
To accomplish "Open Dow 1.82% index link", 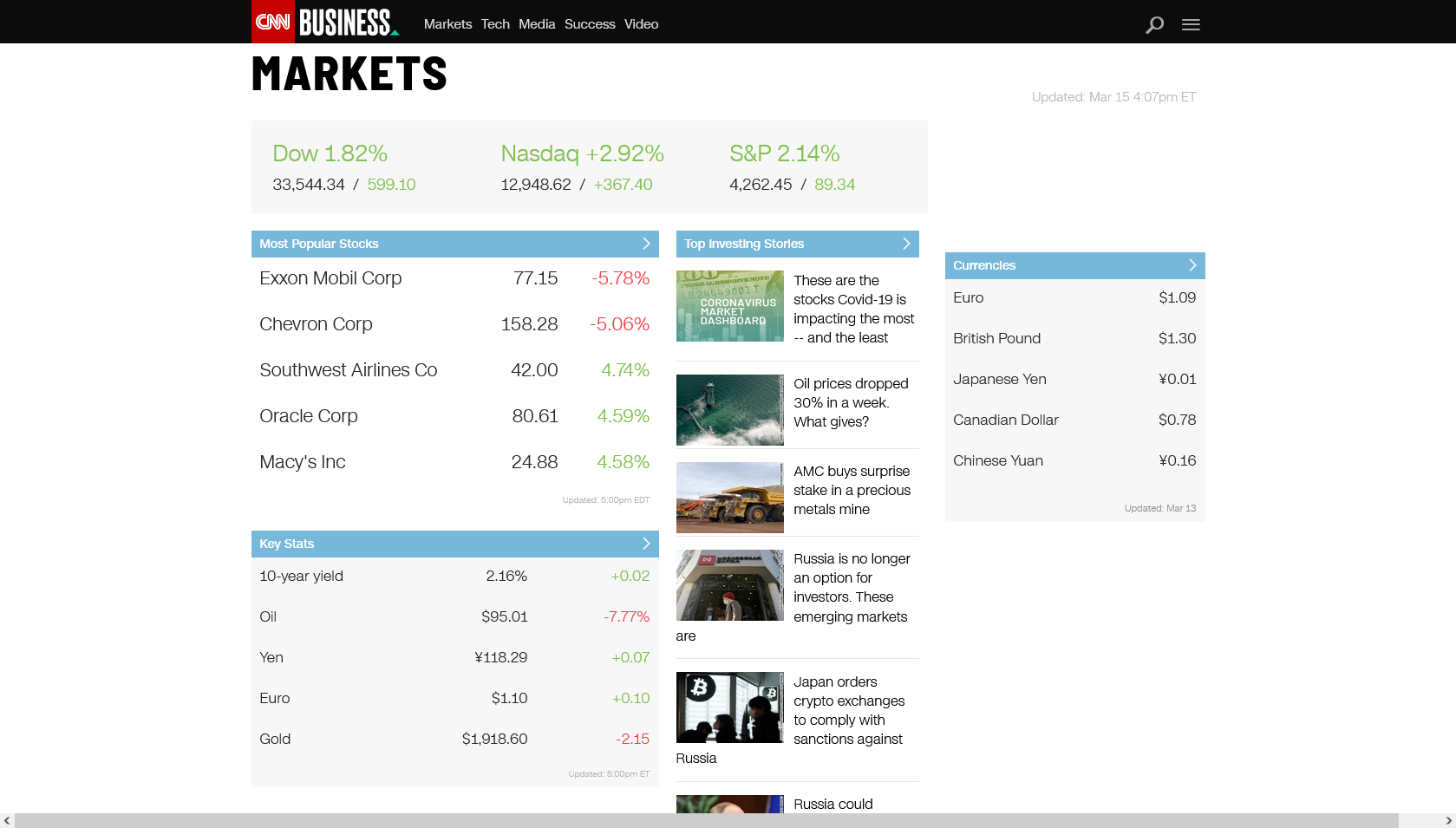I will click(330, 153).
